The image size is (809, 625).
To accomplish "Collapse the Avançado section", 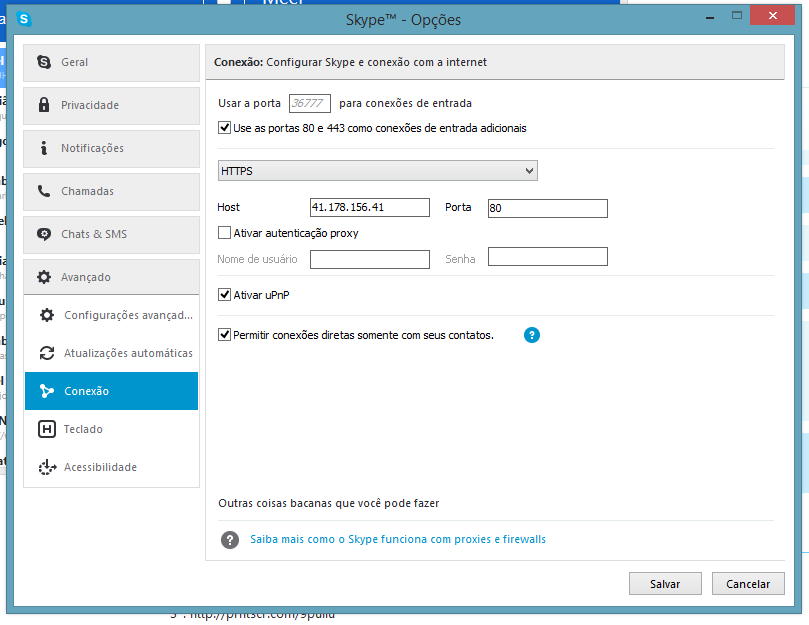I will [x=111, y=277].
